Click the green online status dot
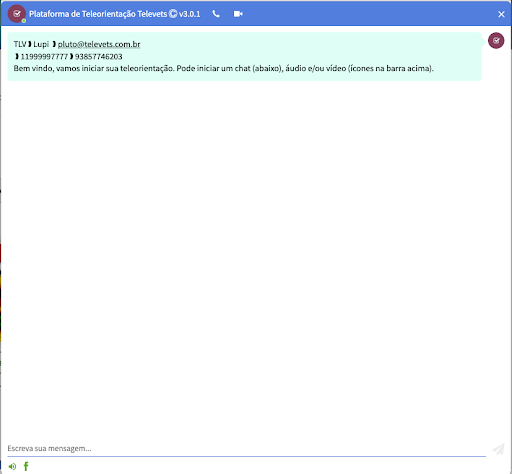512x474 pixels. (24, 21)
